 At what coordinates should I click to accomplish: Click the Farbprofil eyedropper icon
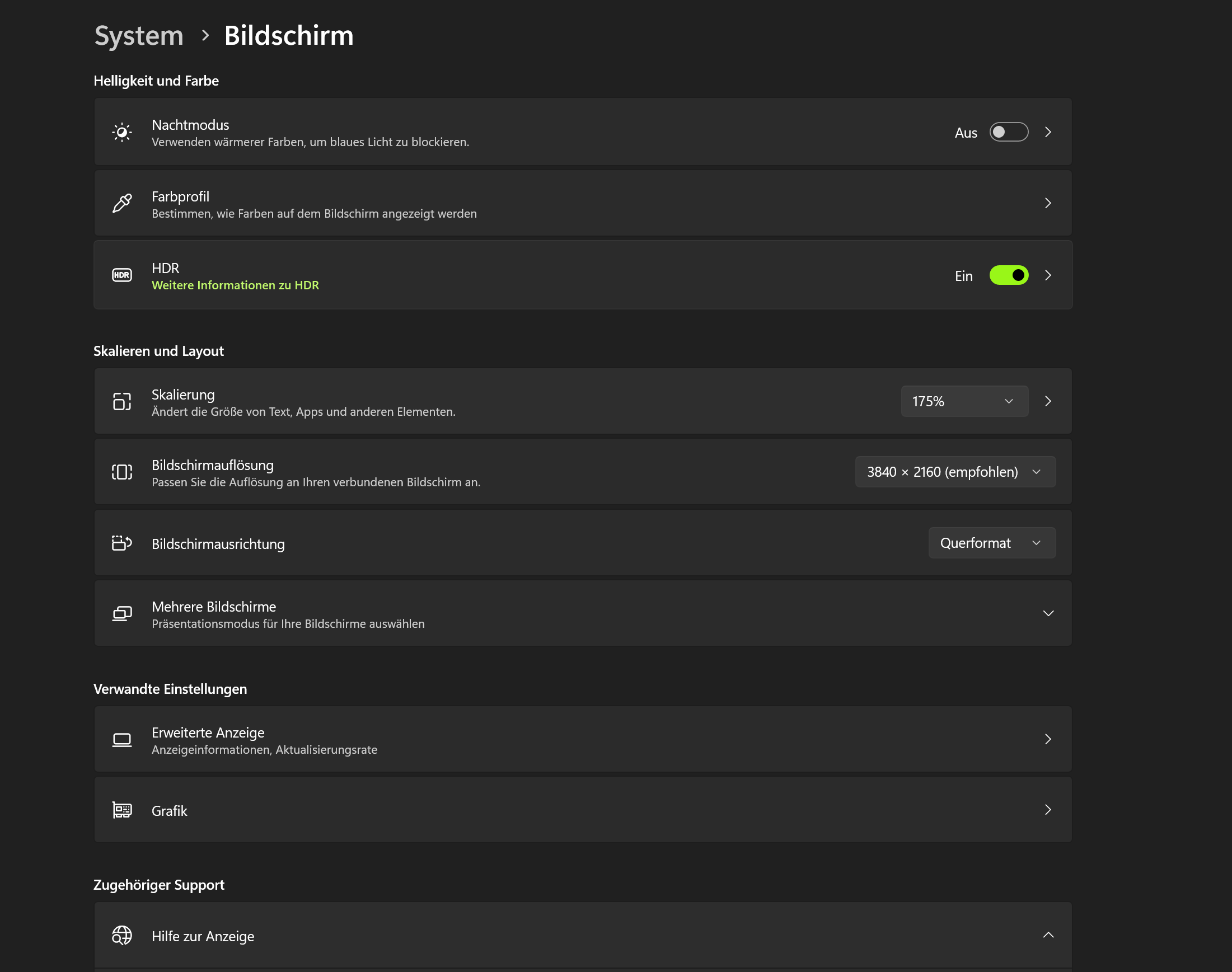(x=122, y=203)
